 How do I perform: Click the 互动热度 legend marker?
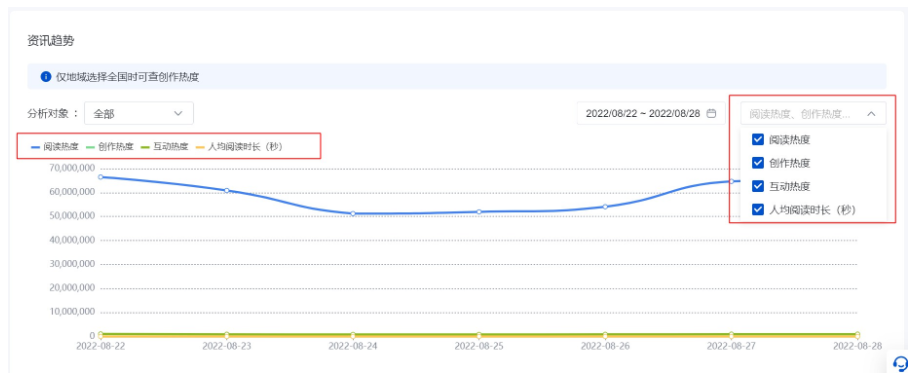pyautogui.click(x=146, y=147)
